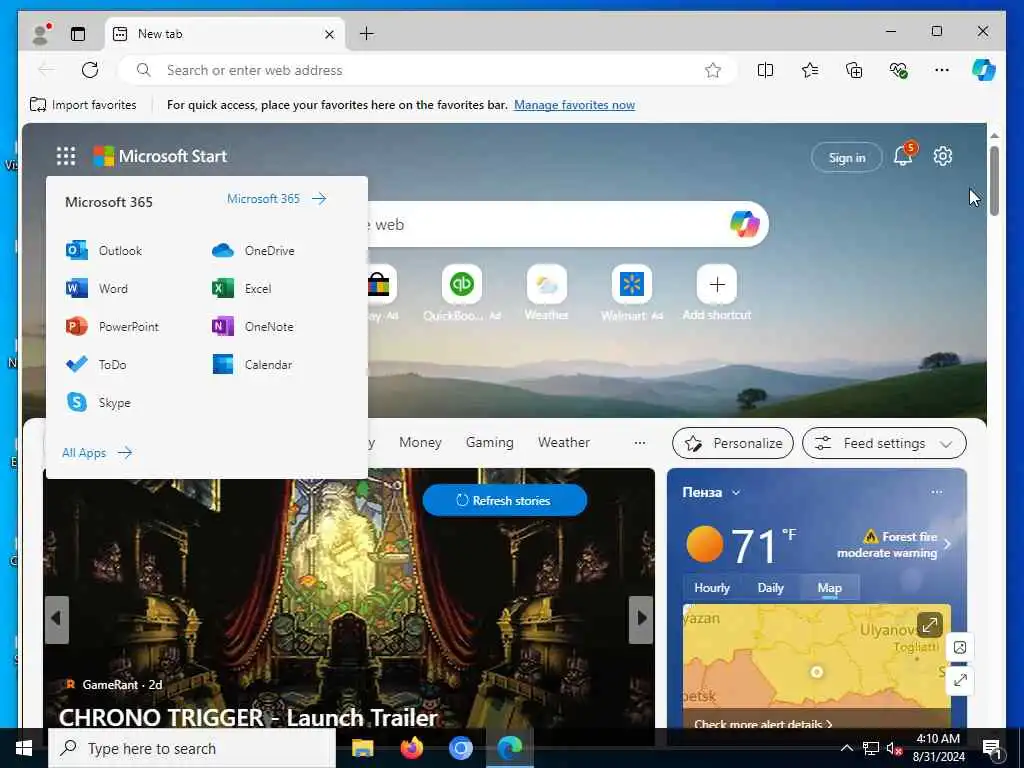The image size is (1024, 768).
Task: Open Settings and more menu
Action: [942, 70]
